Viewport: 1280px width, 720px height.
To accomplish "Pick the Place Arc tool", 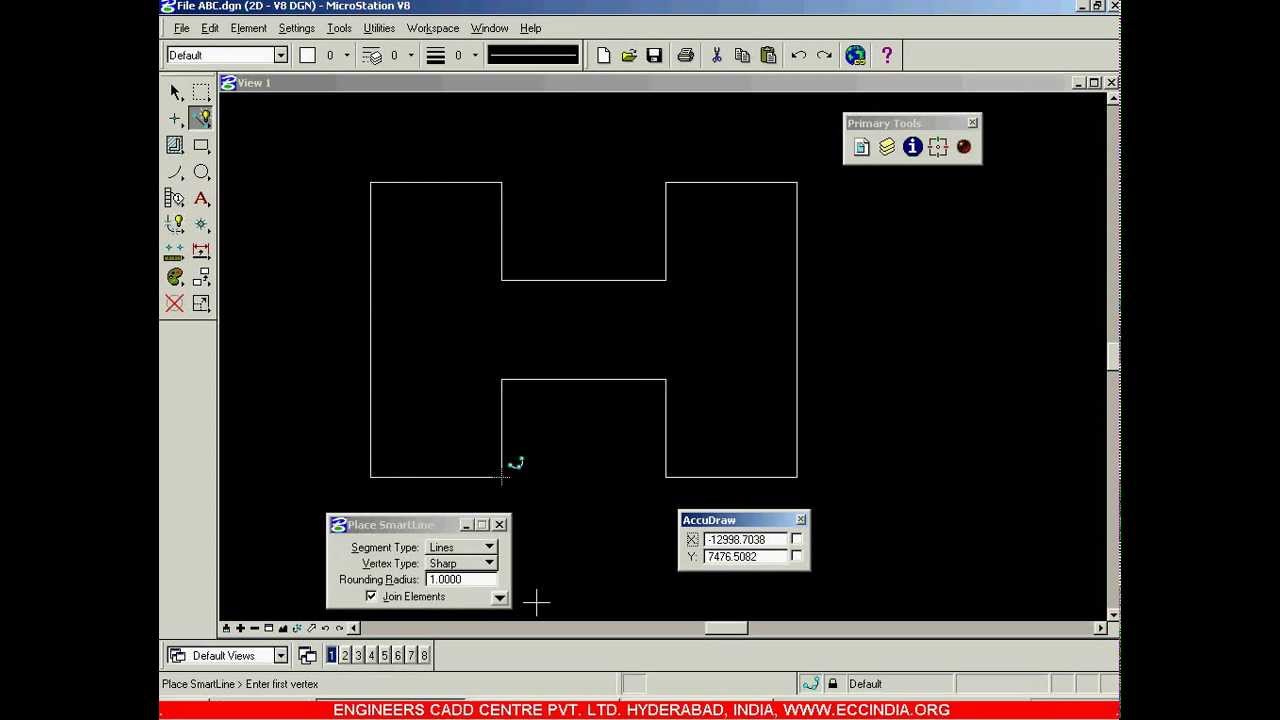I will point(175,172).
